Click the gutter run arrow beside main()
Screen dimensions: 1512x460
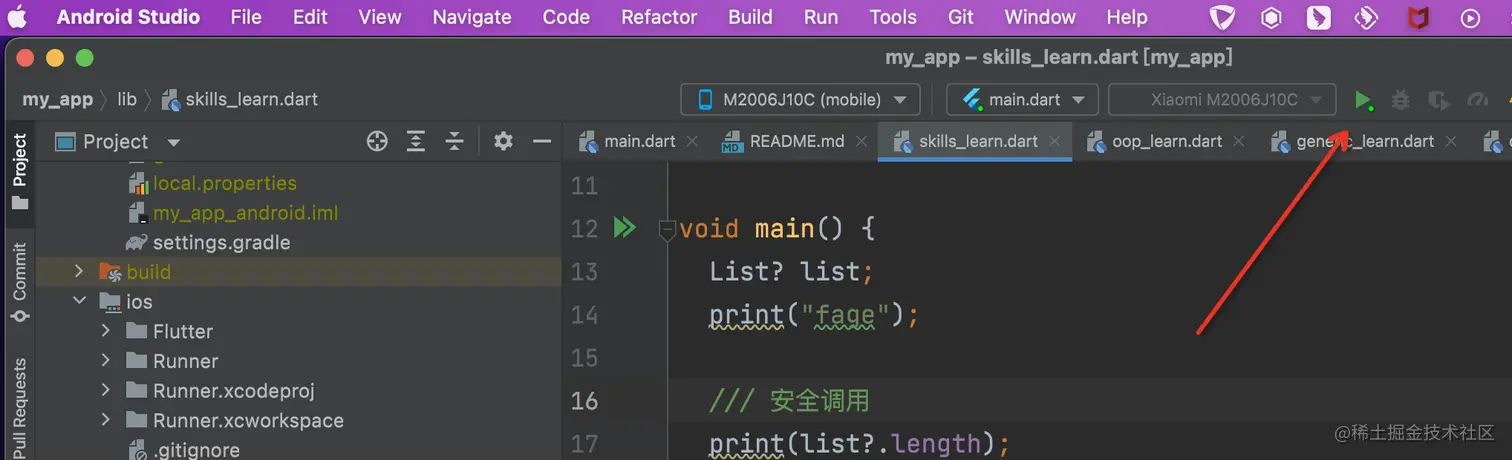(624, 229)
